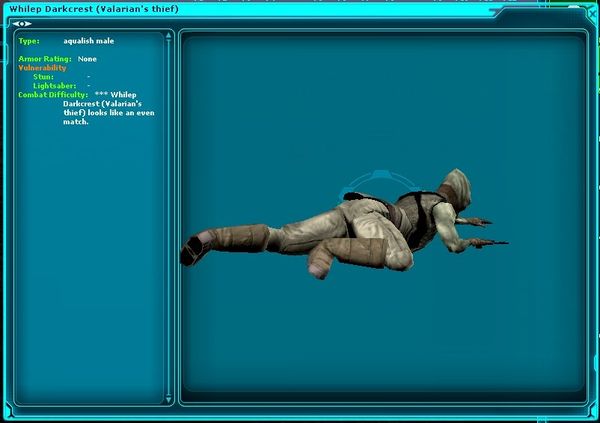This screenshot has height=423, width=600.
Task: Select the green Type label
Action: click(28, 42)
